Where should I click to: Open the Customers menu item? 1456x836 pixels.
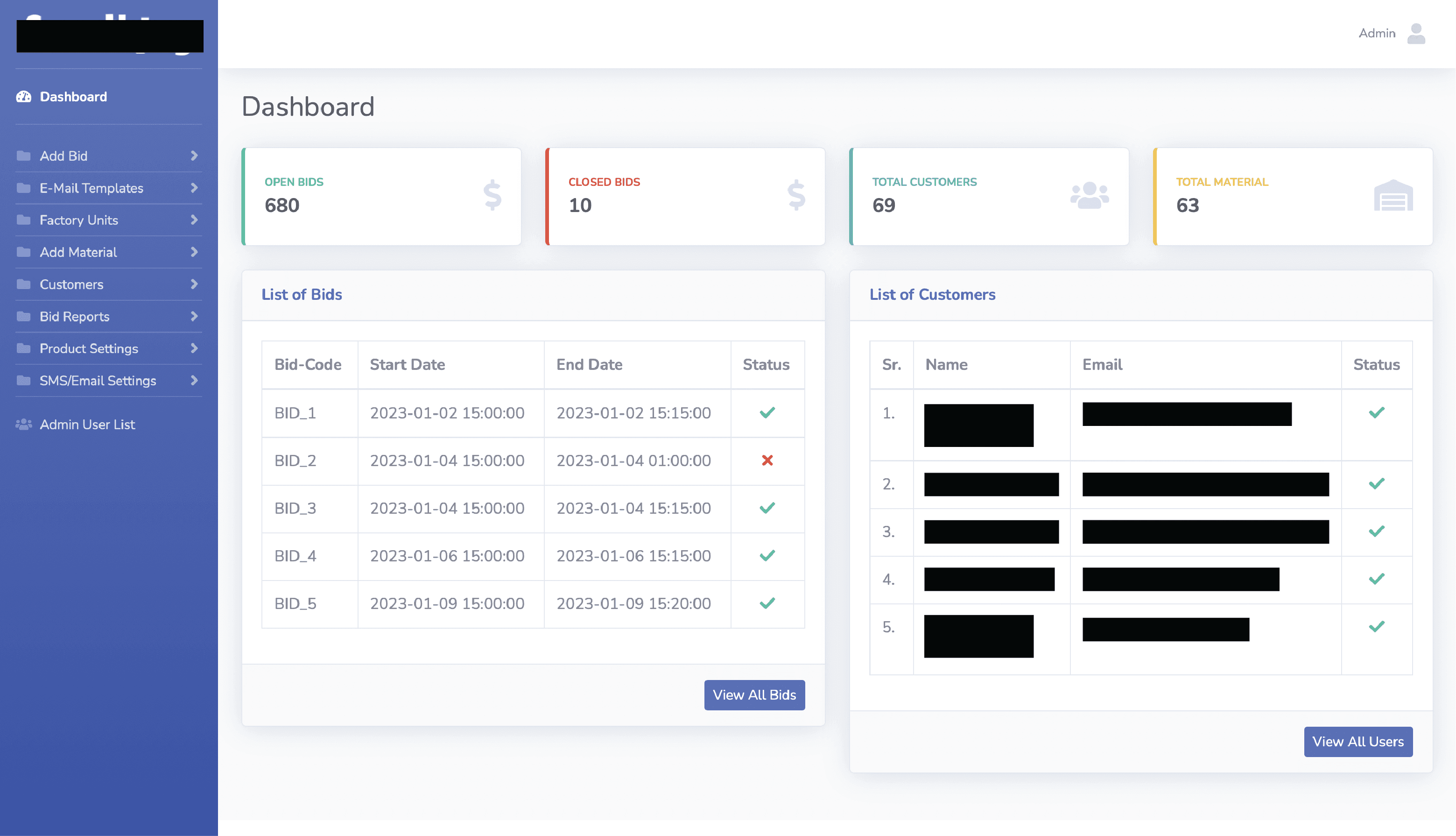point(72,284)
